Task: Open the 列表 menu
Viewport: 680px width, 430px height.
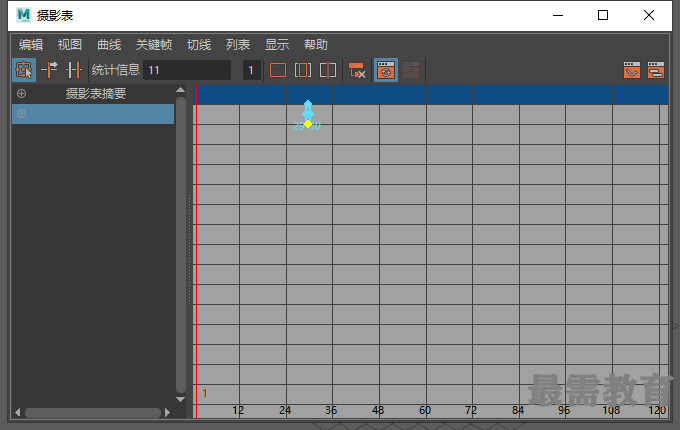Action: [x=238, y=45]
